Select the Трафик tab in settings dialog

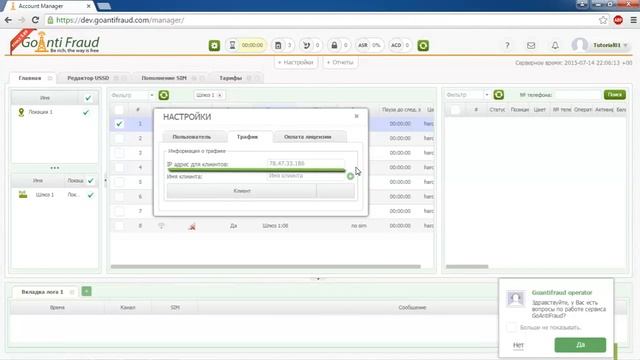(247, 137)
